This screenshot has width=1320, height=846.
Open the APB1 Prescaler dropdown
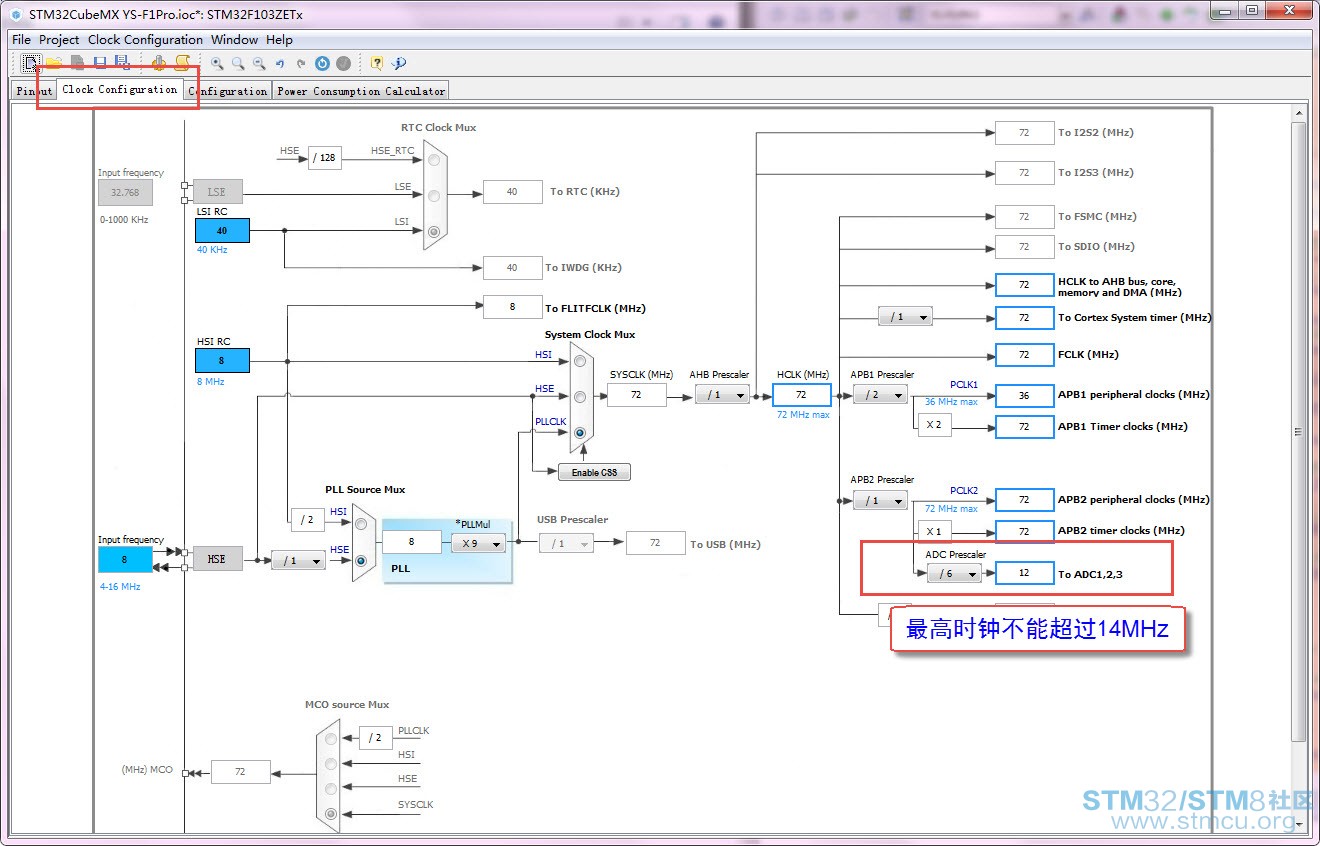pyautogui.click(x=880, y=395)
